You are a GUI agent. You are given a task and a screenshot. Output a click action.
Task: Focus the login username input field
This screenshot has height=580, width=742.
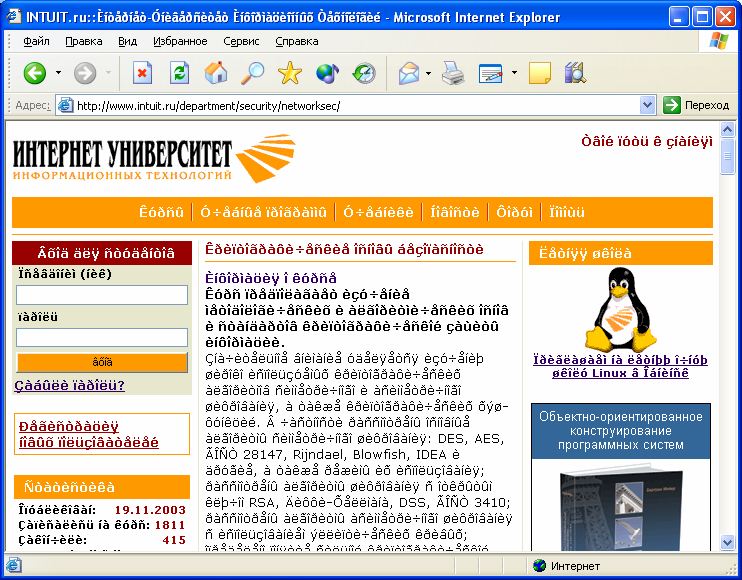102,295
